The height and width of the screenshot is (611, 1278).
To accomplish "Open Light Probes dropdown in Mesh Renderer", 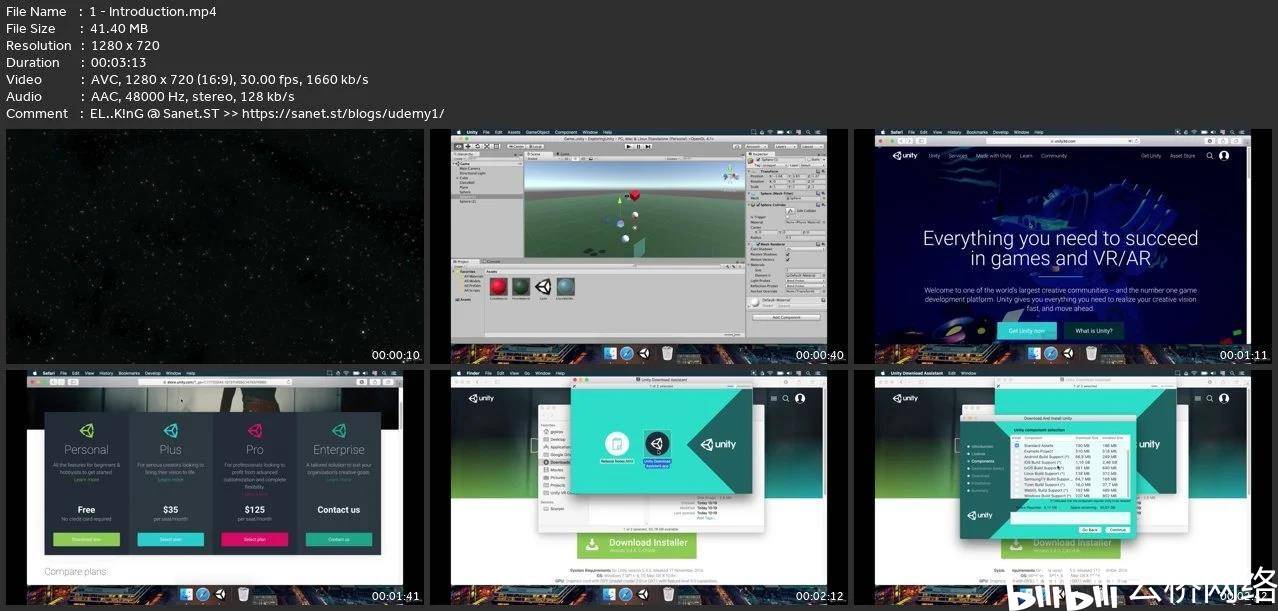I will tap(805, 281).
